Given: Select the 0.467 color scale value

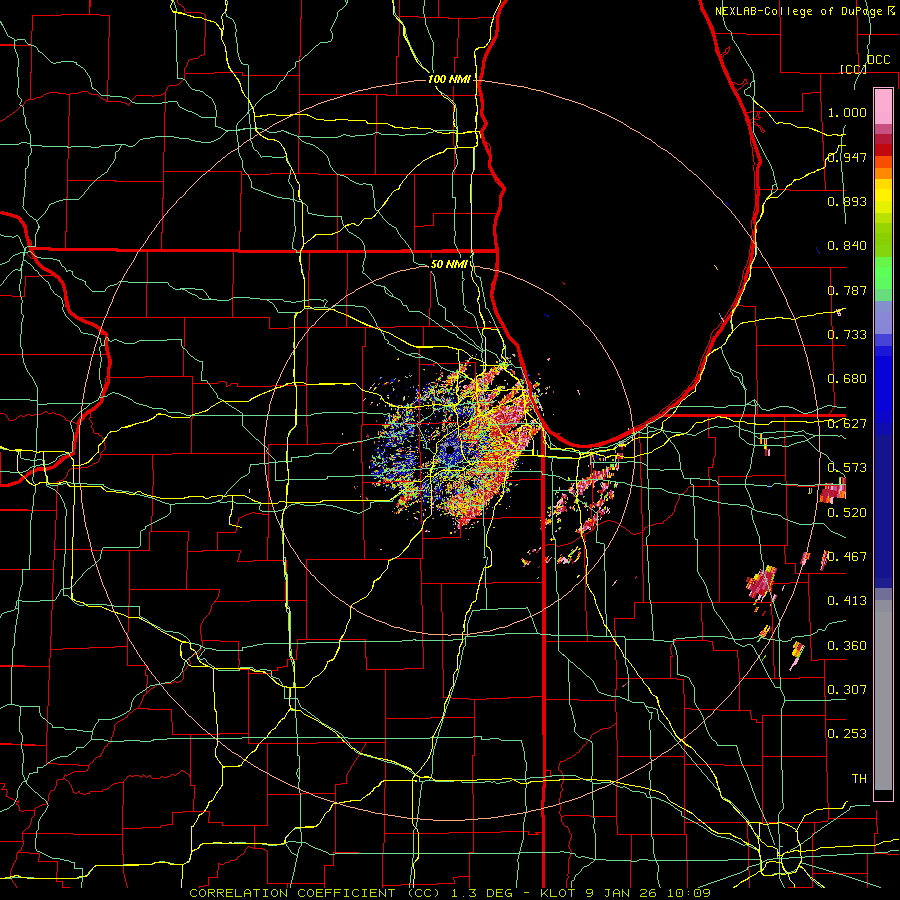Looking at the screenshot, I should click(847, 557).
